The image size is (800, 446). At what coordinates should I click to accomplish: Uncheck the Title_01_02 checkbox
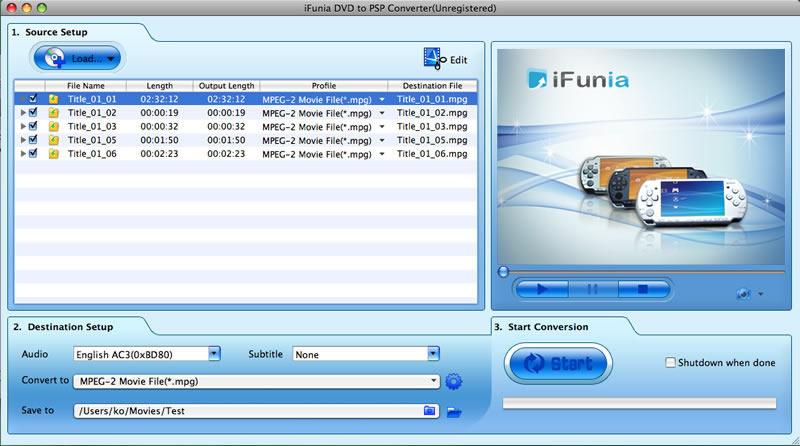click(33, 112)
